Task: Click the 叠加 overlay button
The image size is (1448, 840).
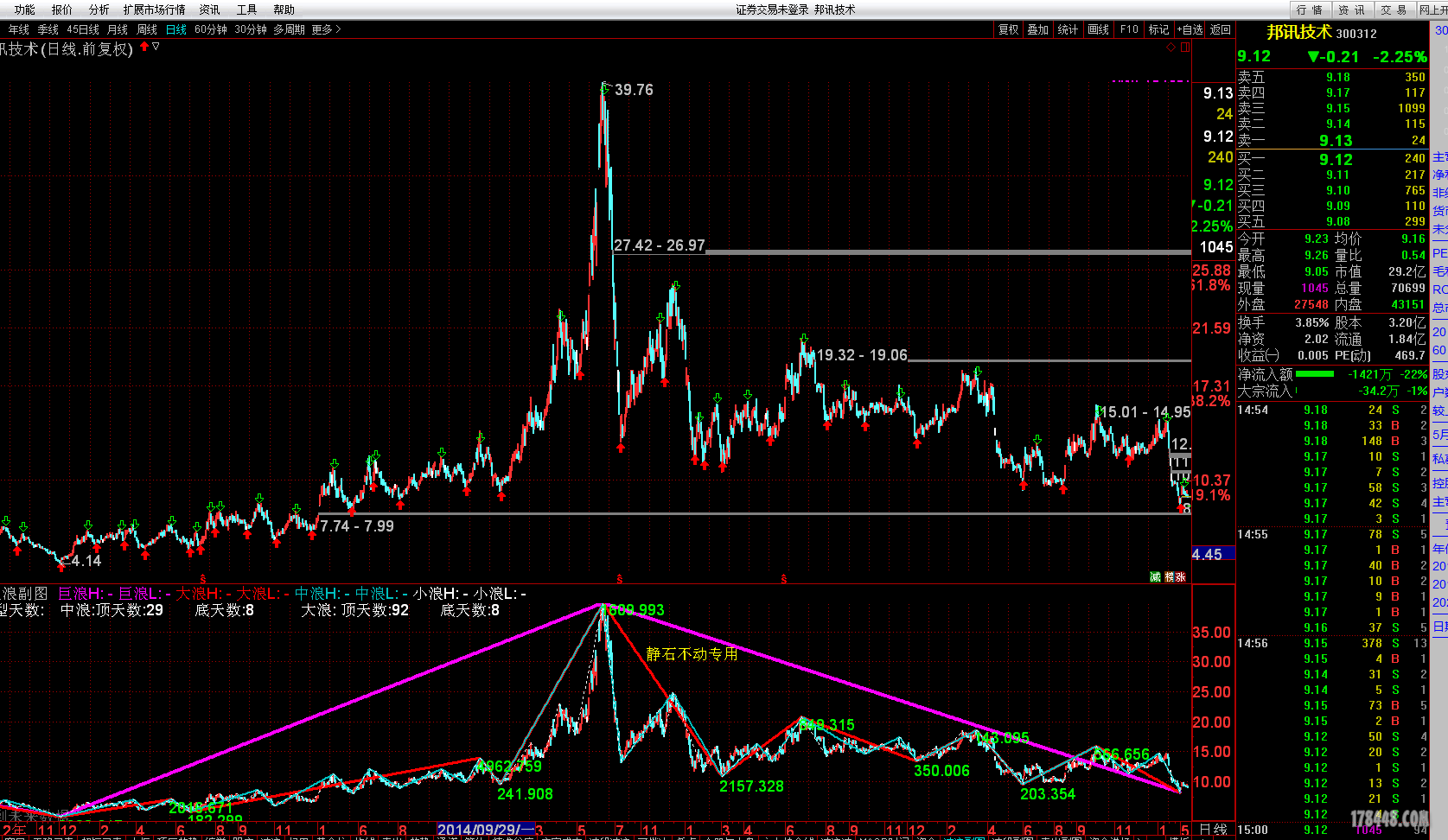Action: click(1037, 29)
